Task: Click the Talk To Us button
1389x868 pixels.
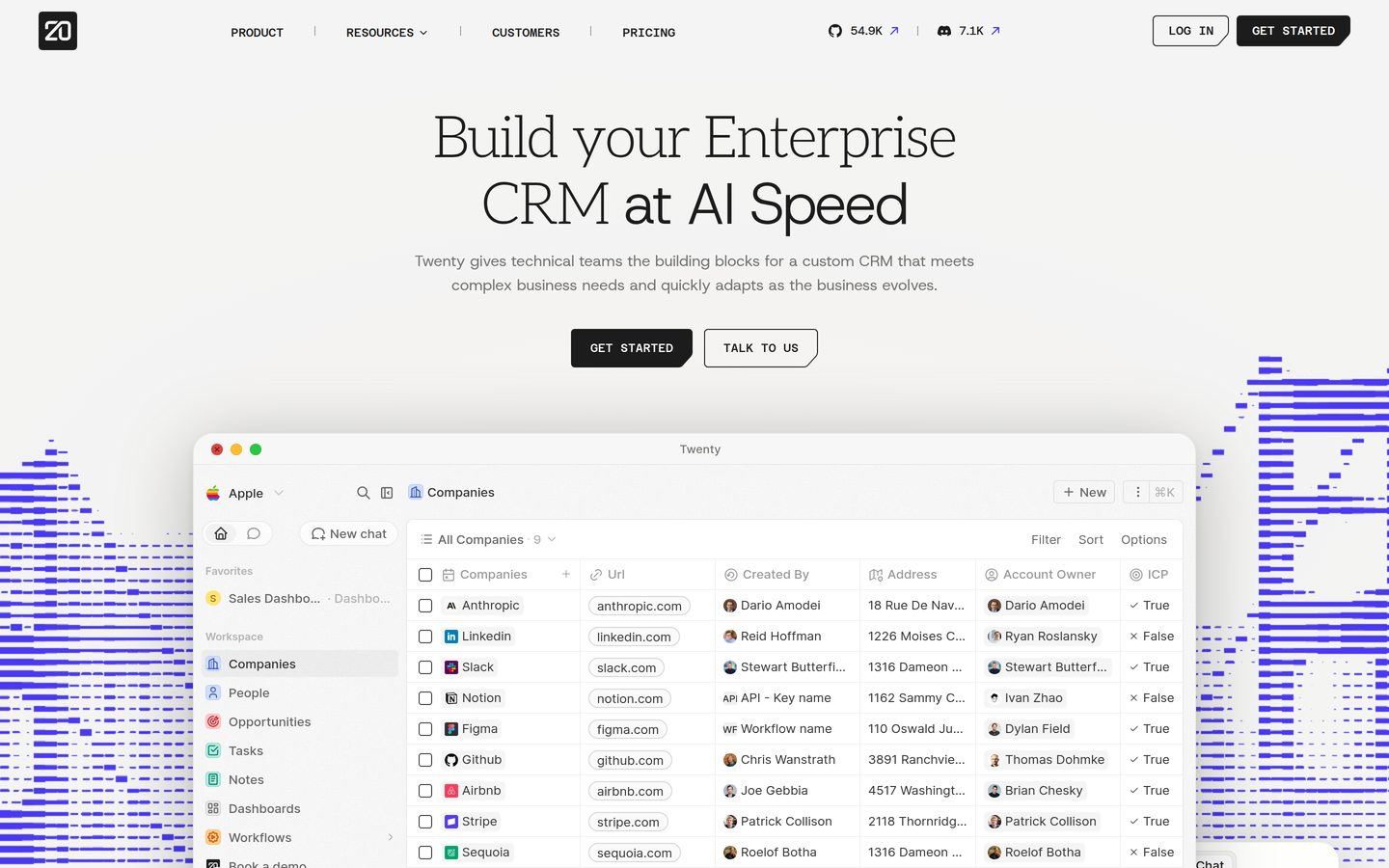Action: click(x=761, y=348)
